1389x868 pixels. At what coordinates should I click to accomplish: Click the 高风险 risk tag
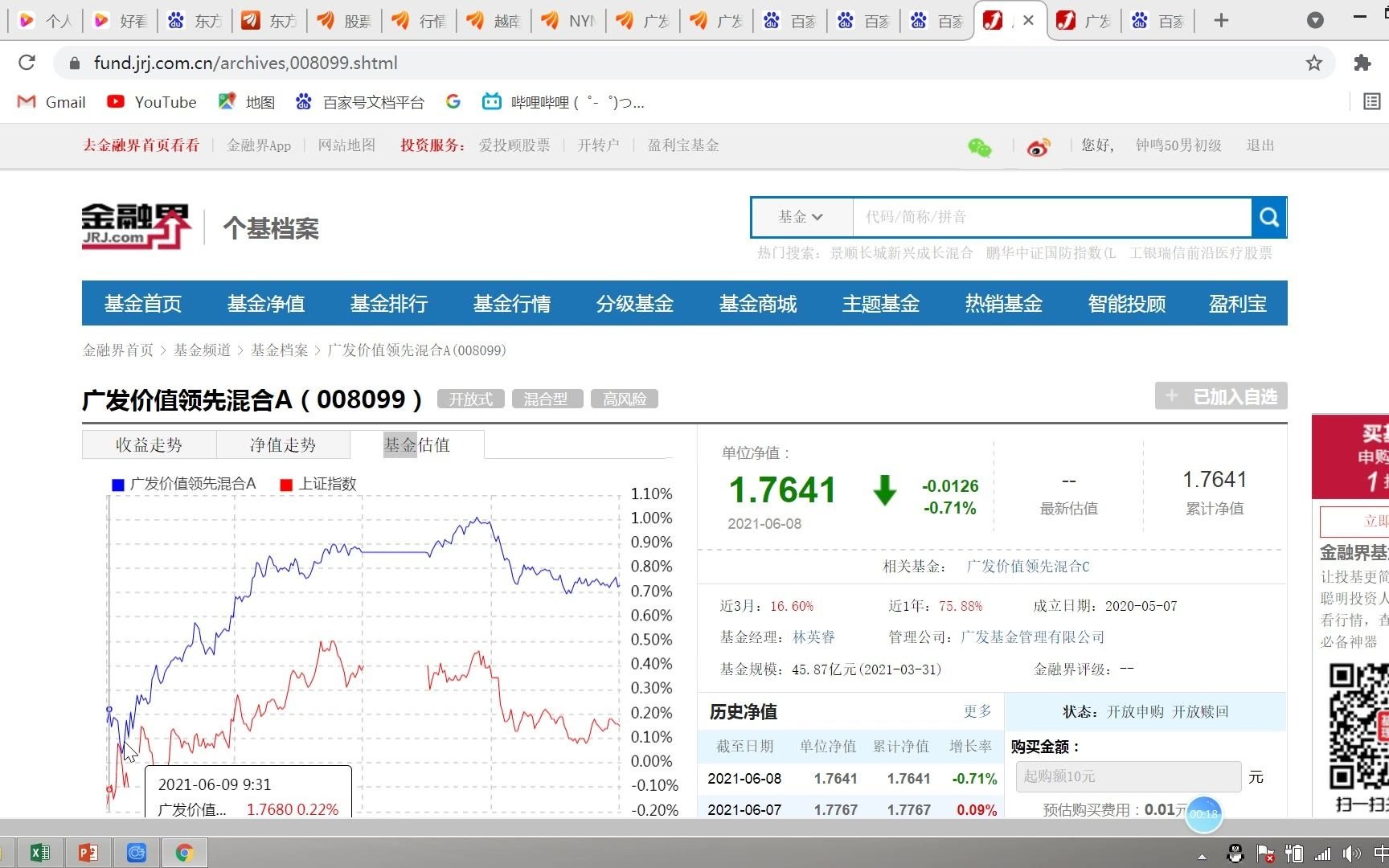click(625, 399)
